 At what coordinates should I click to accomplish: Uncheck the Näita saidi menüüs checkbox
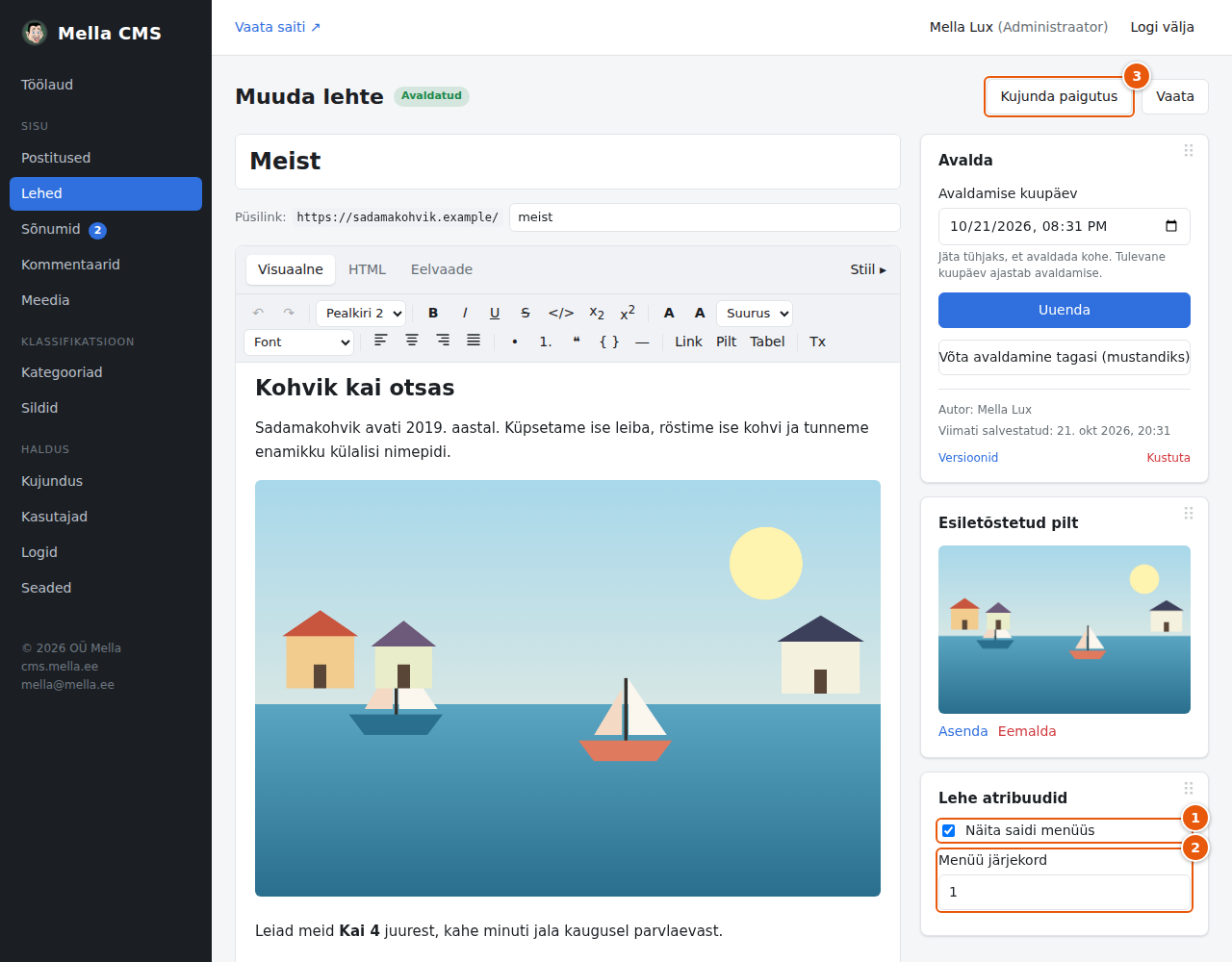click(x=949, y=830)
